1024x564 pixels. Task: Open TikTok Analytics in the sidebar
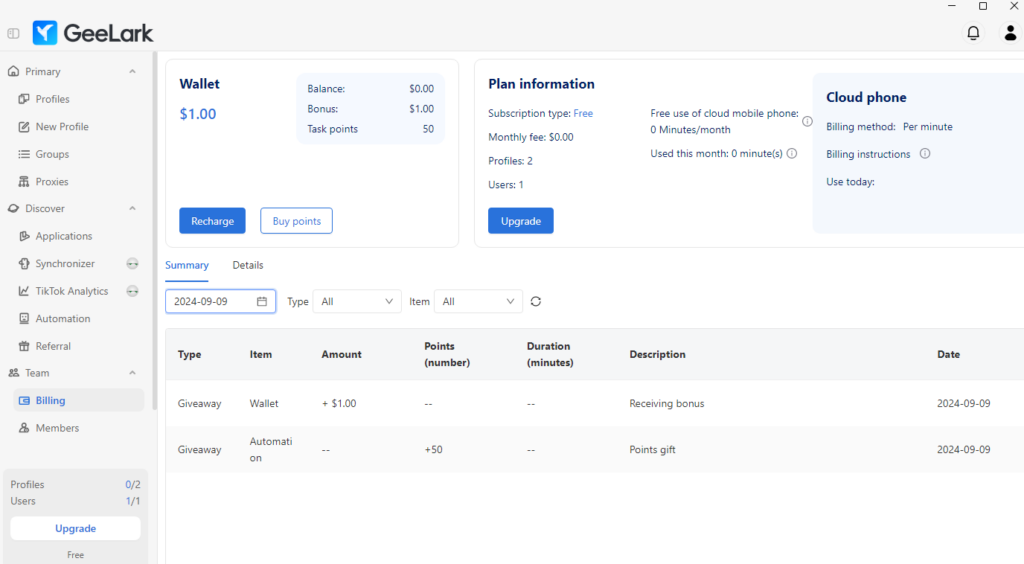click(x=72, y=291)
